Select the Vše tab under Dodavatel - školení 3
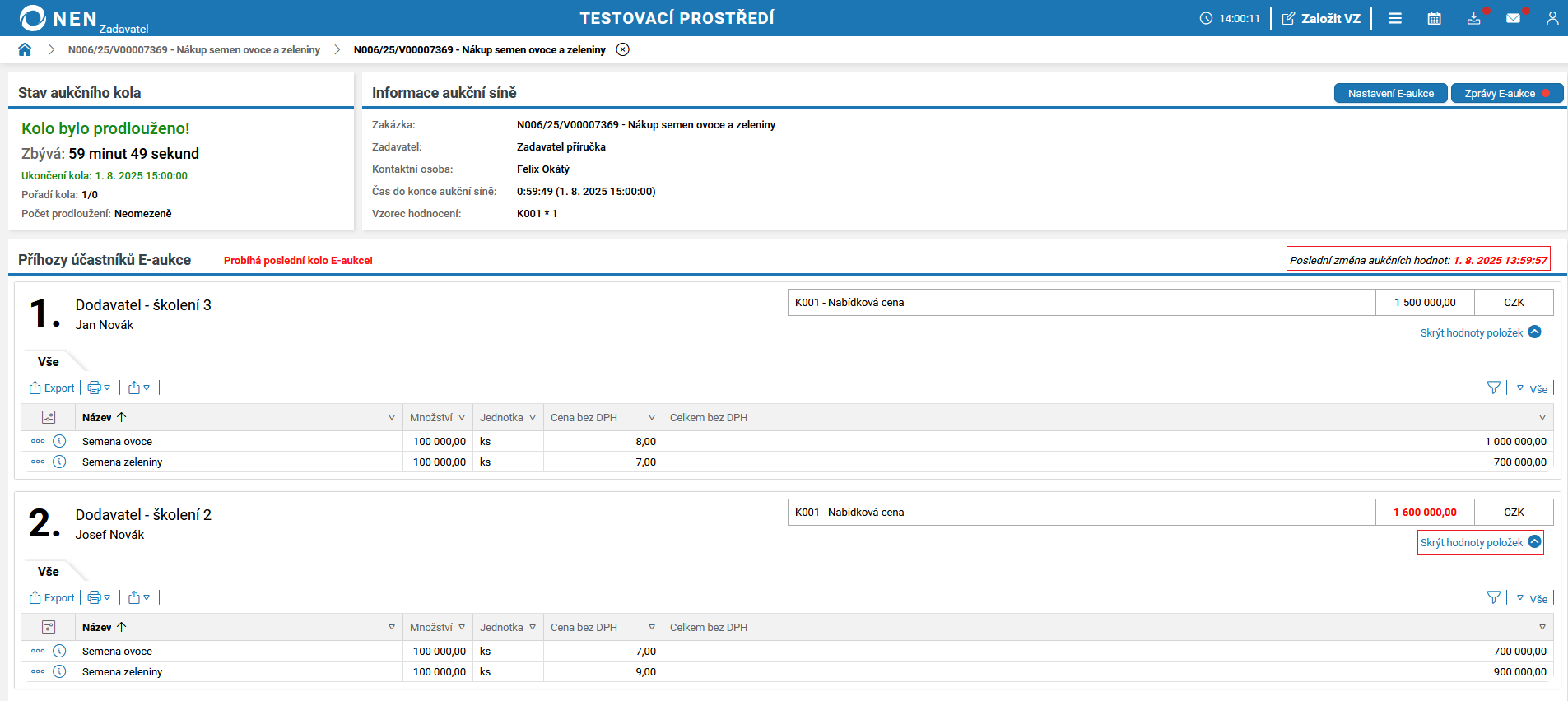 click(x=49, y=362)
